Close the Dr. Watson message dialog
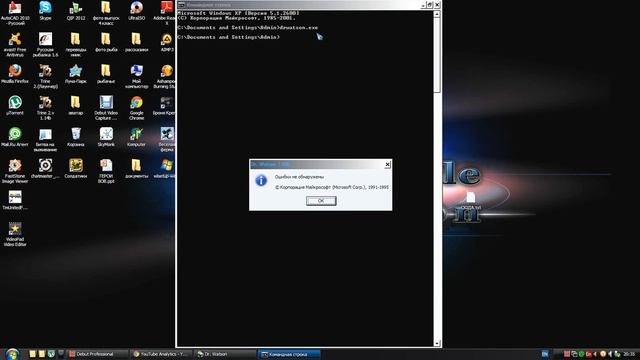 click(387, 164)
